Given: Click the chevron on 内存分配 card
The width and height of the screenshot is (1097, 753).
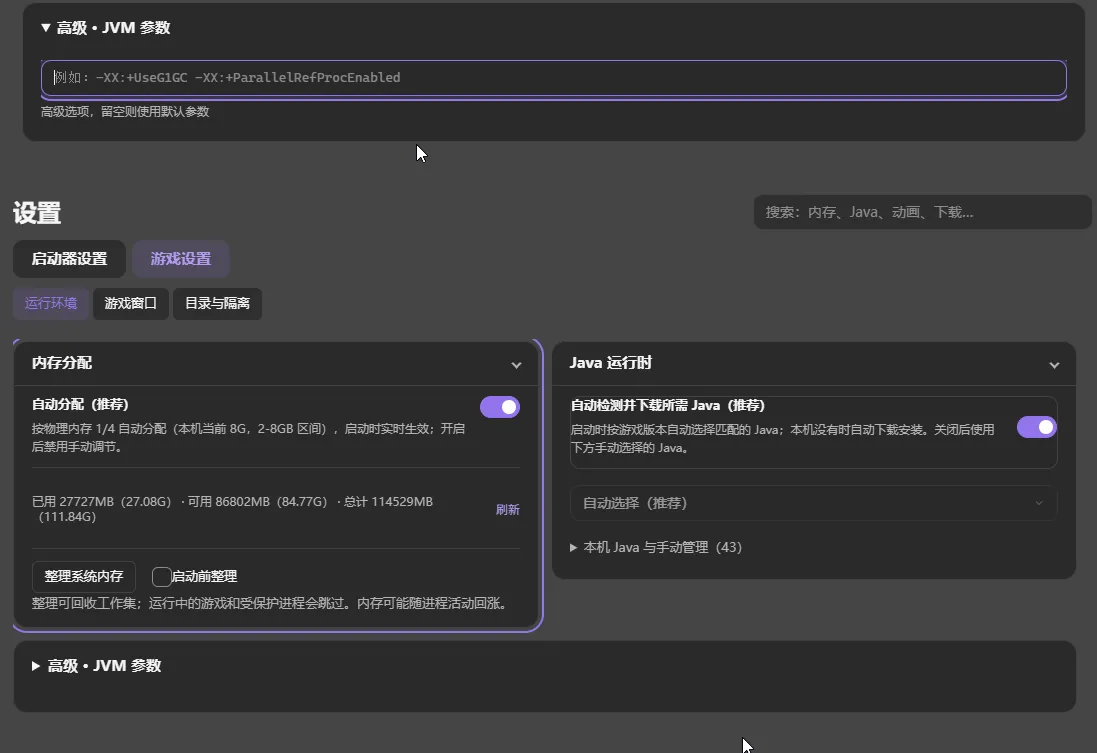Looking at the screenshot, I should tap(516, 365).
